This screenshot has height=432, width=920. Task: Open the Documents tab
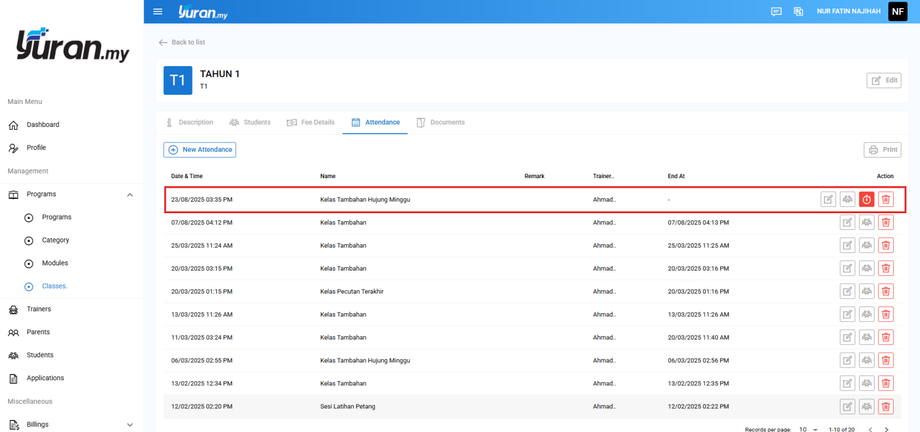coord(441,122)
